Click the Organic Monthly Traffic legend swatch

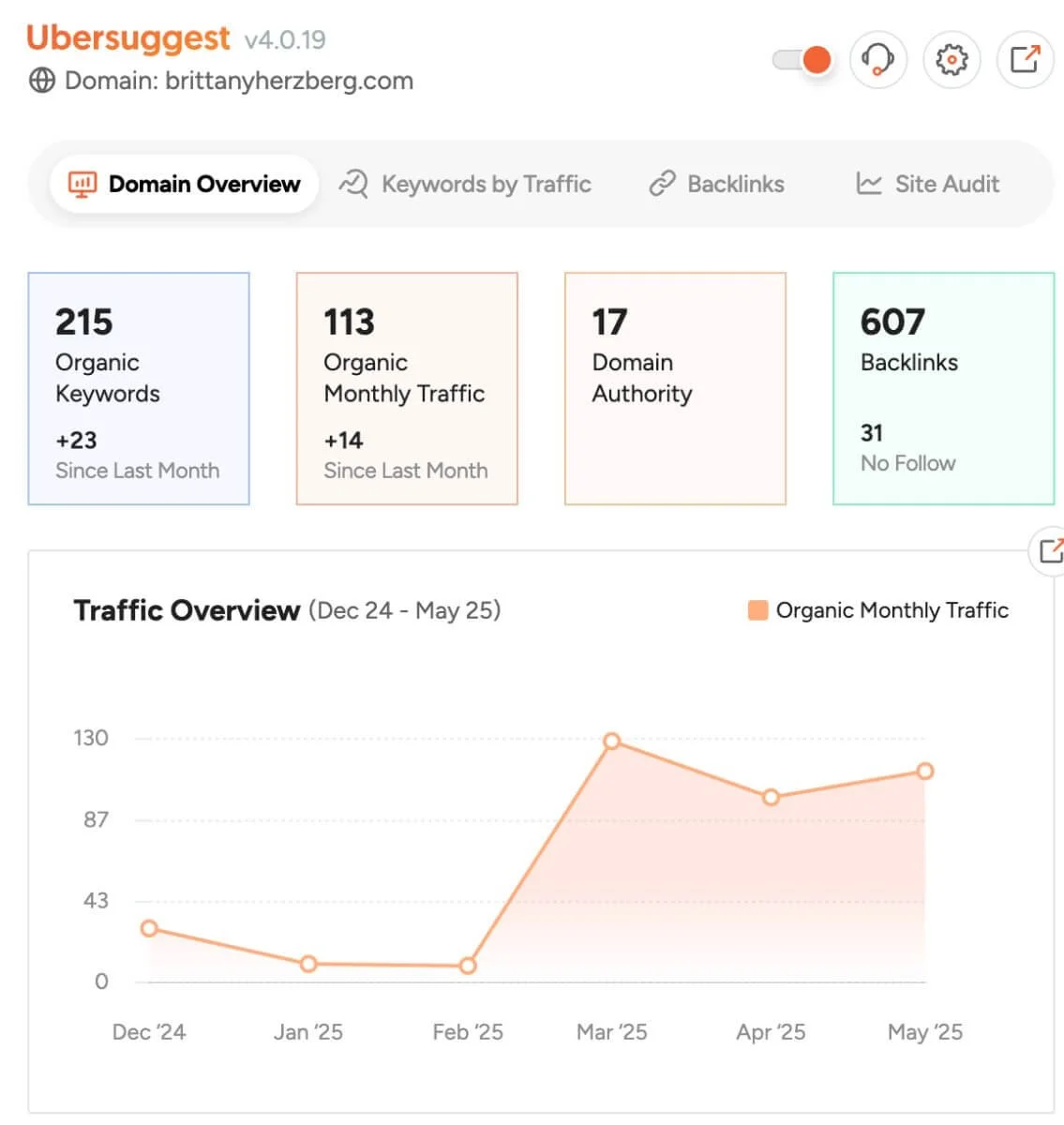click(x=757, y=610)
